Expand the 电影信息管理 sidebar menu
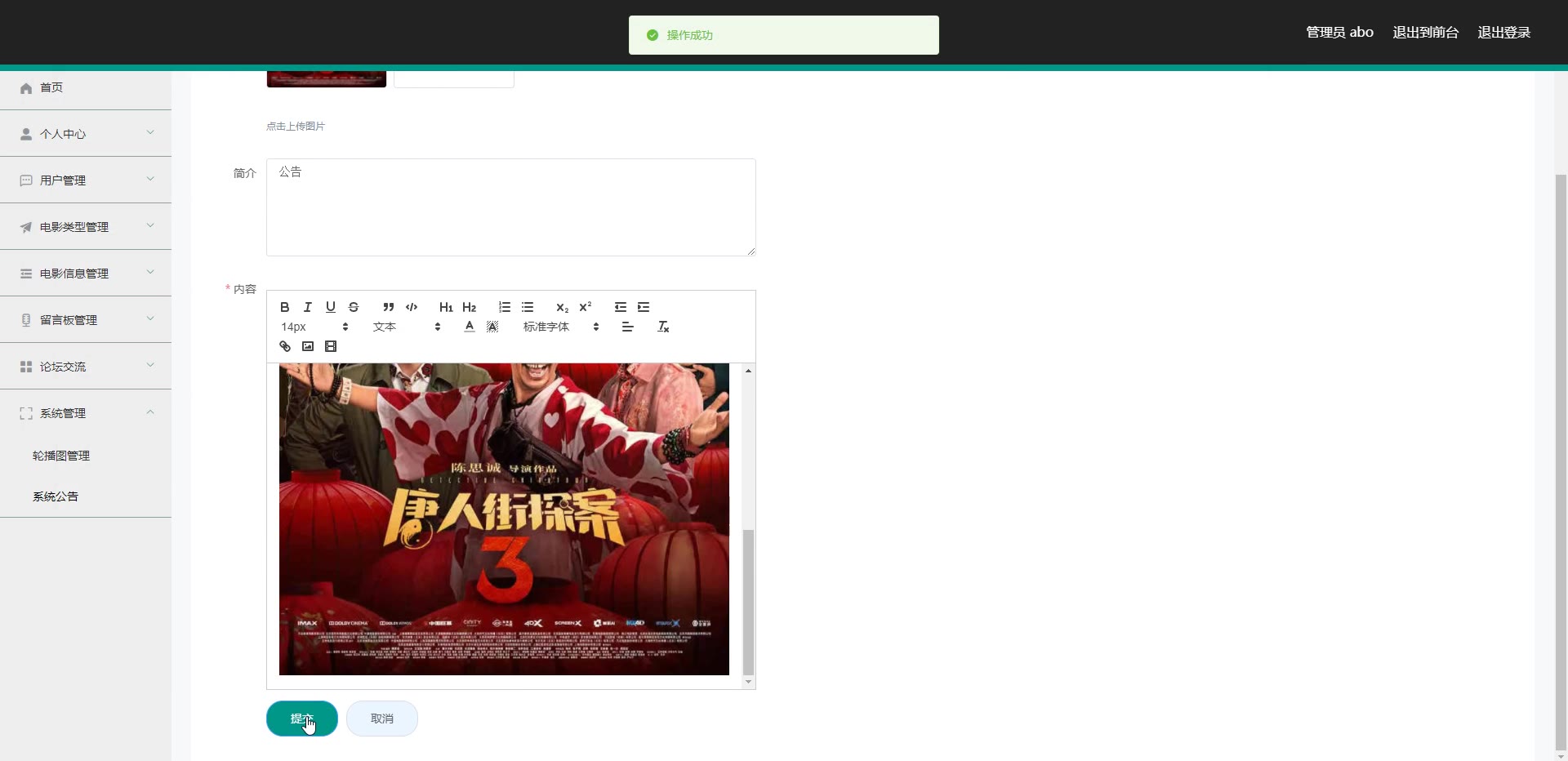The width and height of the screenshot is (1568, 761). [86, 274]
